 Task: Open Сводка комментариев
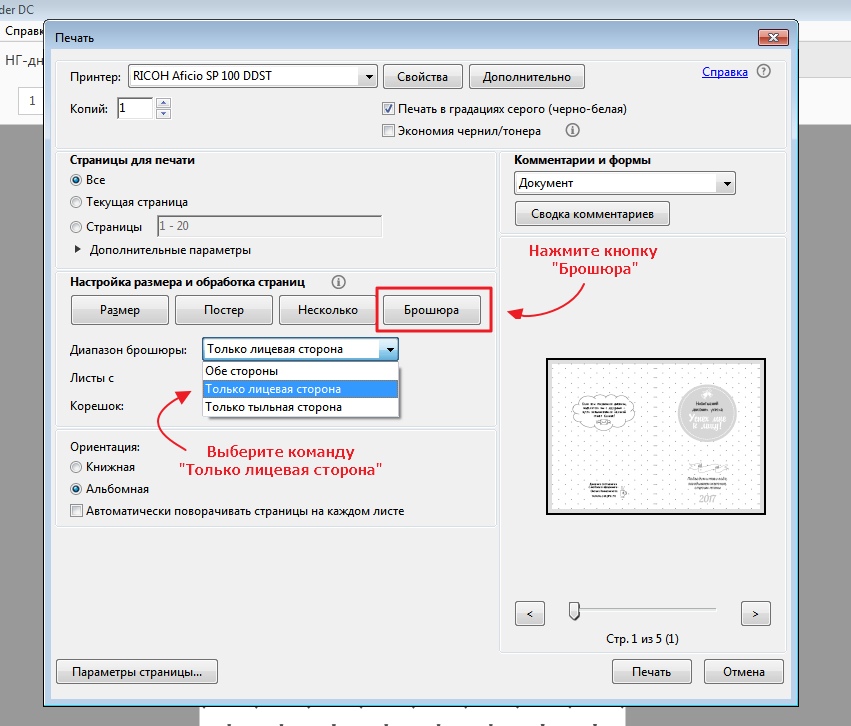click(592, 214)
